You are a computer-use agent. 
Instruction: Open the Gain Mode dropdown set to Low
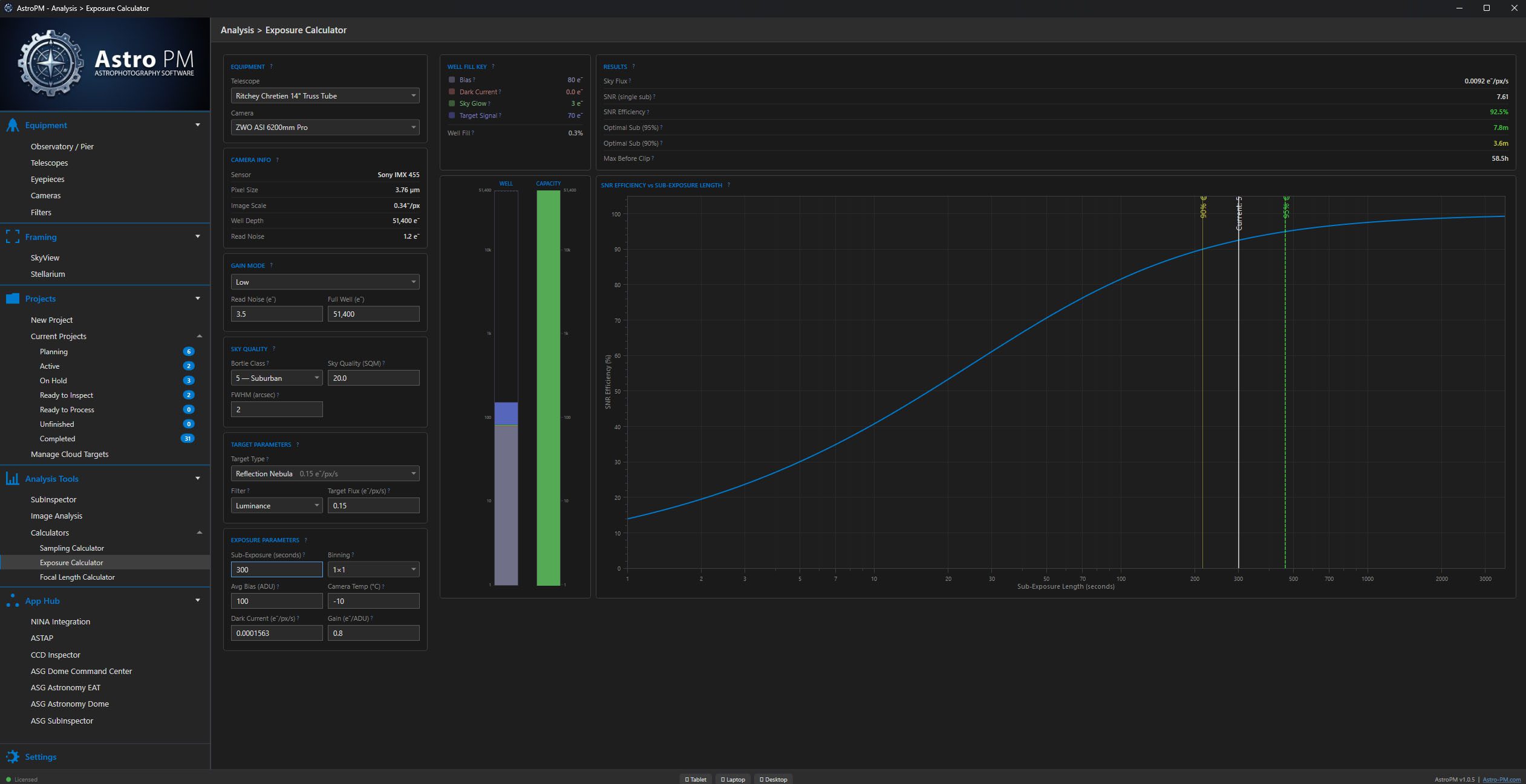pyautogui.click(x=325, y=282)
